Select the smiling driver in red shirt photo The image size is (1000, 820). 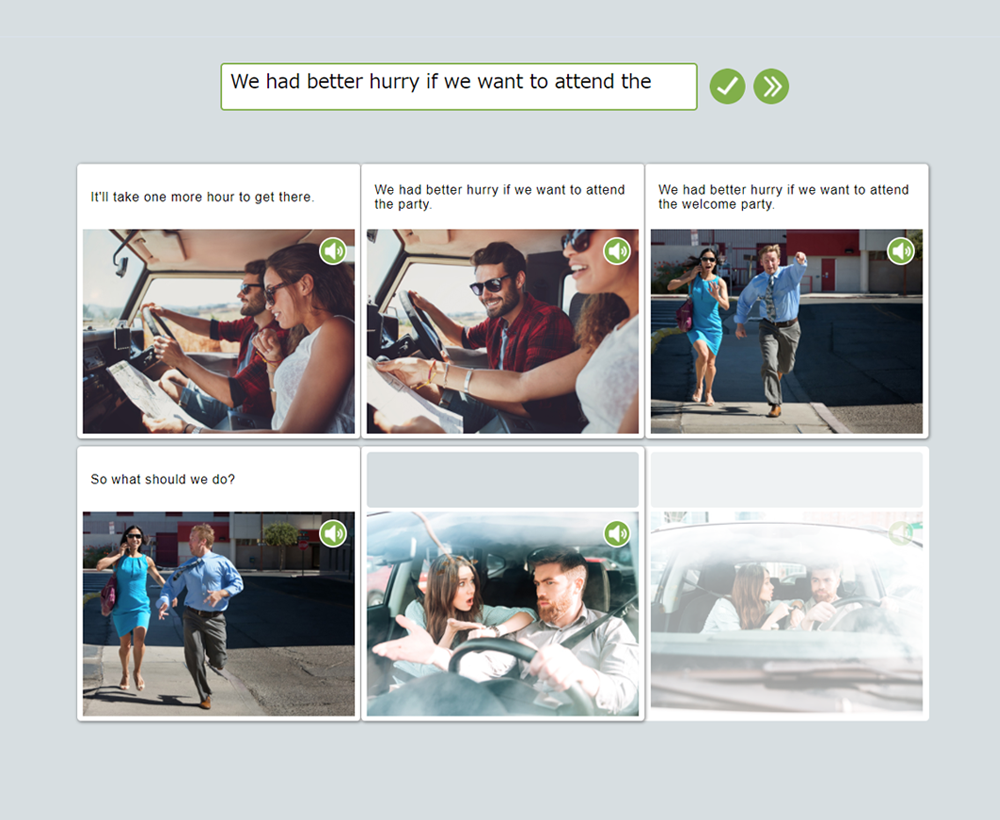502,340
